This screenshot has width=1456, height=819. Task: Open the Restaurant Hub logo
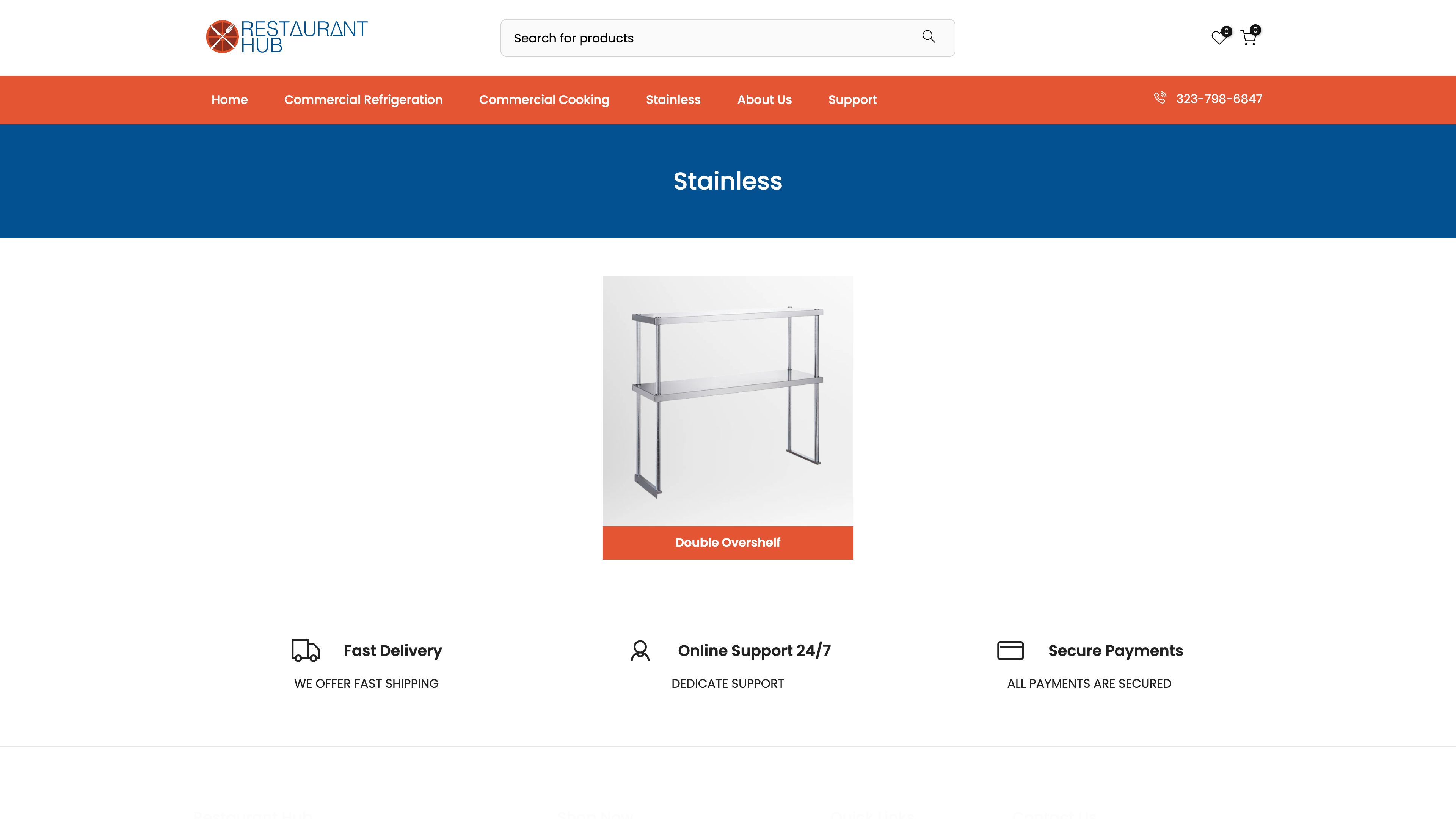point(286,37)
